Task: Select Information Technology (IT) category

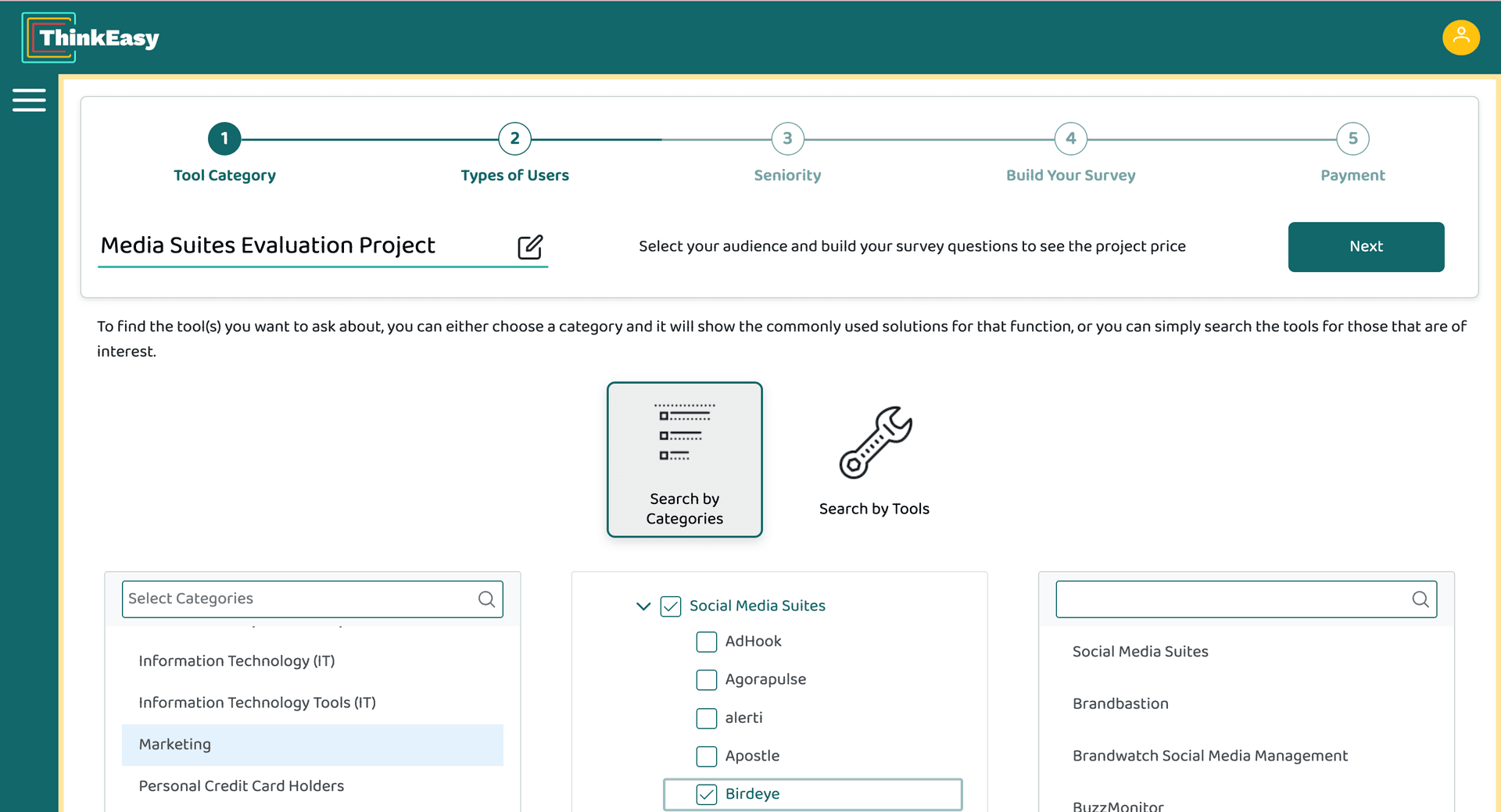Action: coord(237,661)
